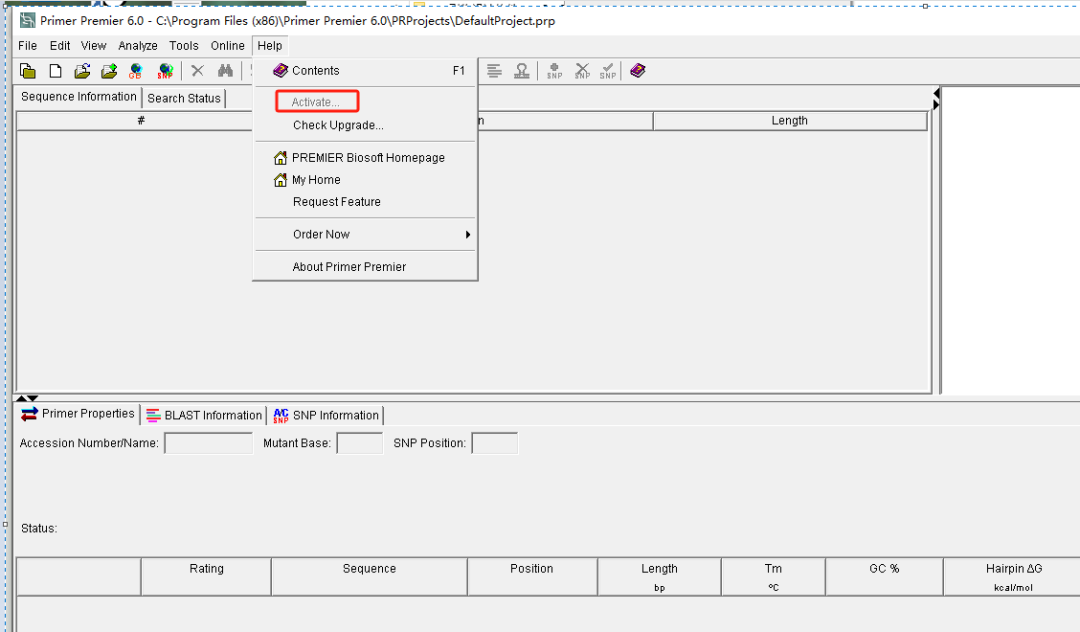Click the Tm column header

pyautogui.click(x=773, y=576)
